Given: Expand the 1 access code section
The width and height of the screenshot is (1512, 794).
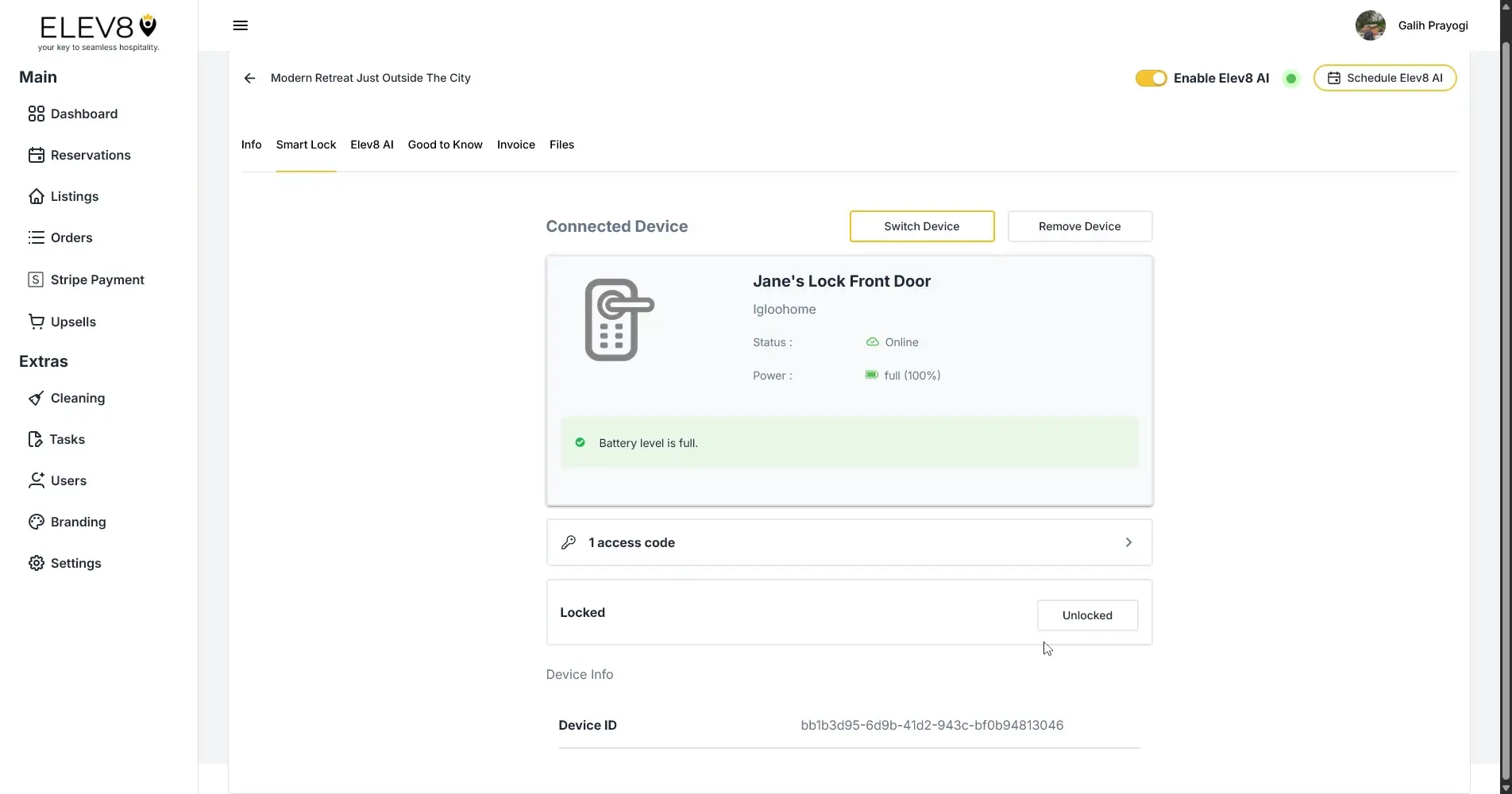Looking at the screenshot, I should click(847, 542).
